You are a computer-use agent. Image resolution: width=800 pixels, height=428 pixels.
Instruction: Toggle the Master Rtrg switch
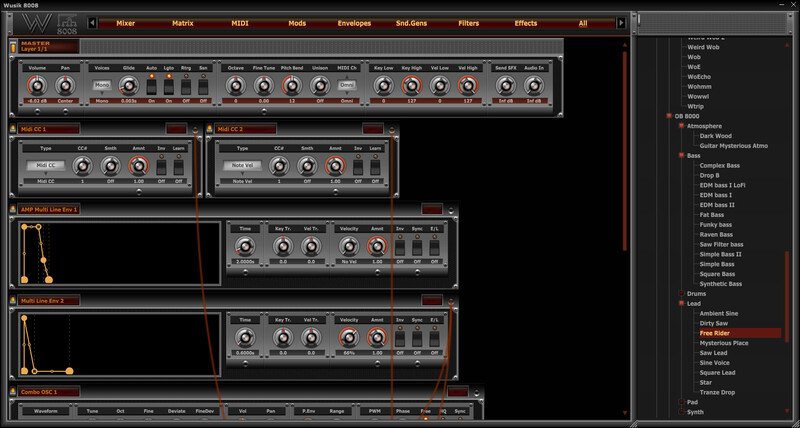coord(186,86)
